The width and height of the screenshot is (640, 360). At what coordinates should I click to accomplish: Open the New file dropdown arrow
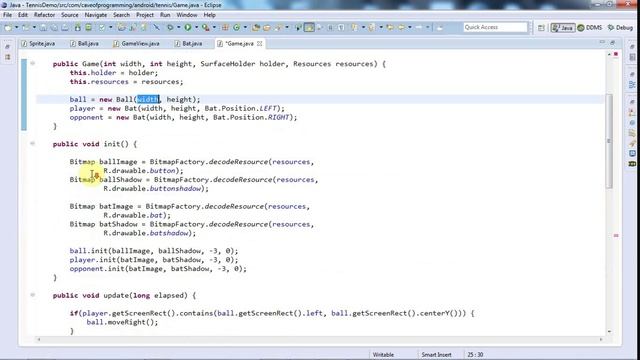[17, 28]
